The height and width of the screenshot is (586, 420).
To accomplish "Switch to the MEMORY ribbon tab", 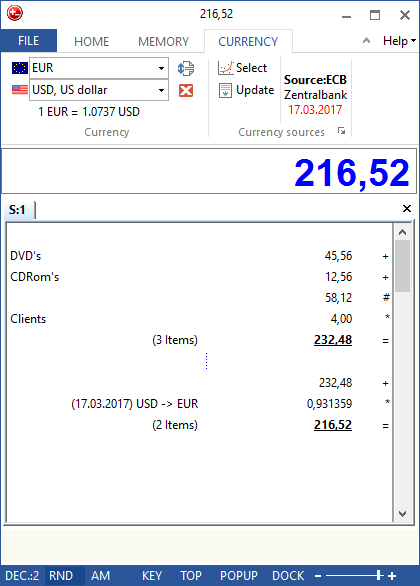I will coord(164,41).
